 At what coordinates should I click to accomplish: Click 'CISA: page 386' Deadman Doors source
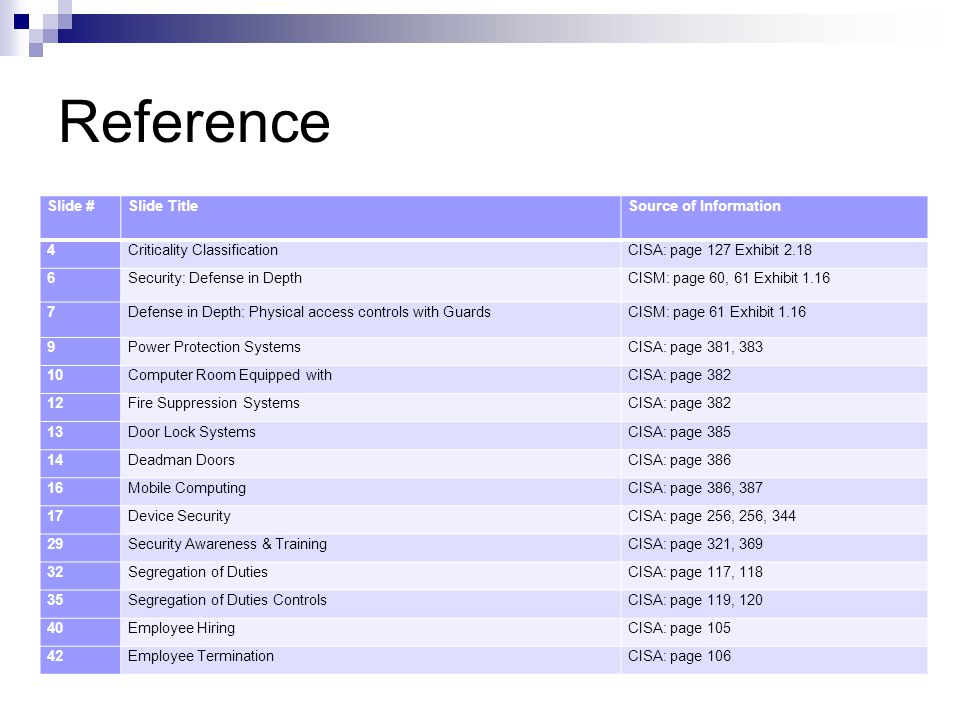pyautogui.click(x=774, y=463)
